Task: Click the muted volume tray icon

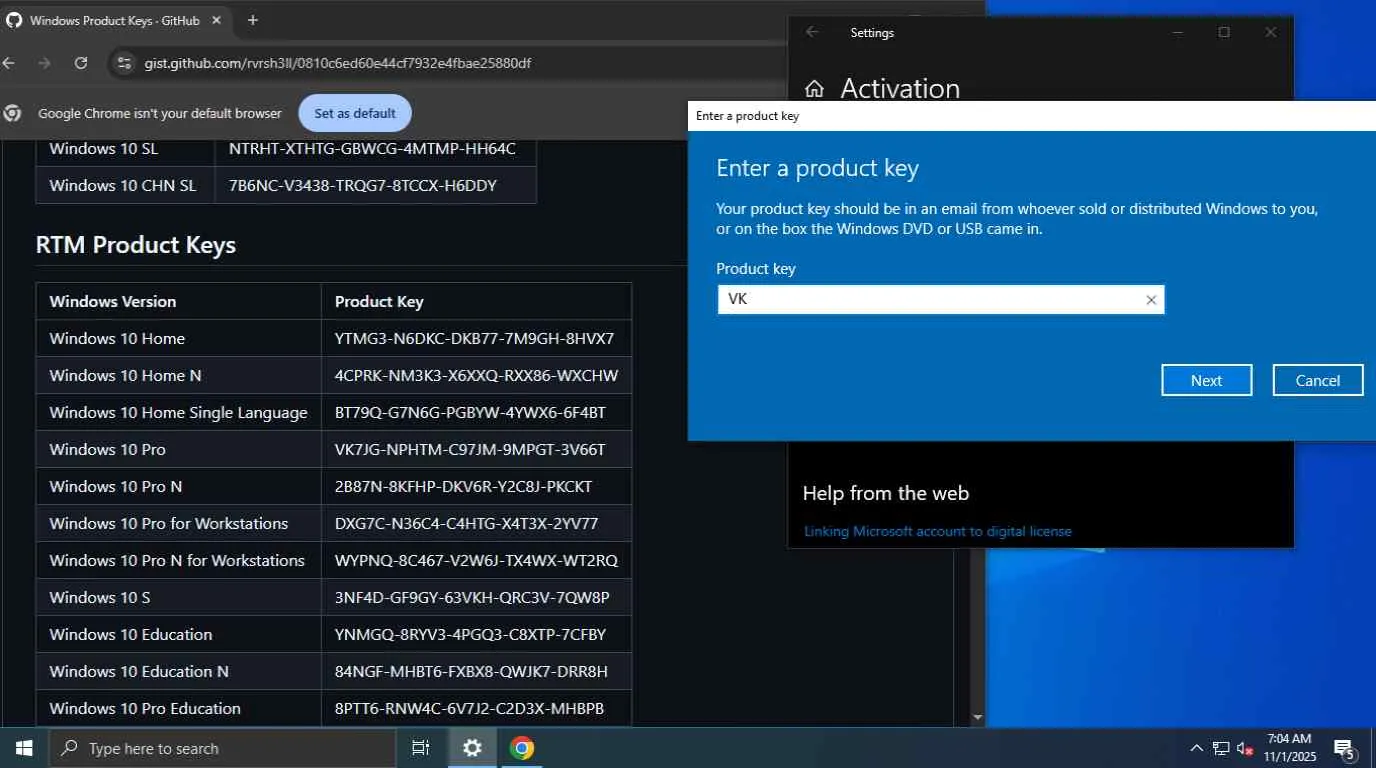Action: [1245, 748]
